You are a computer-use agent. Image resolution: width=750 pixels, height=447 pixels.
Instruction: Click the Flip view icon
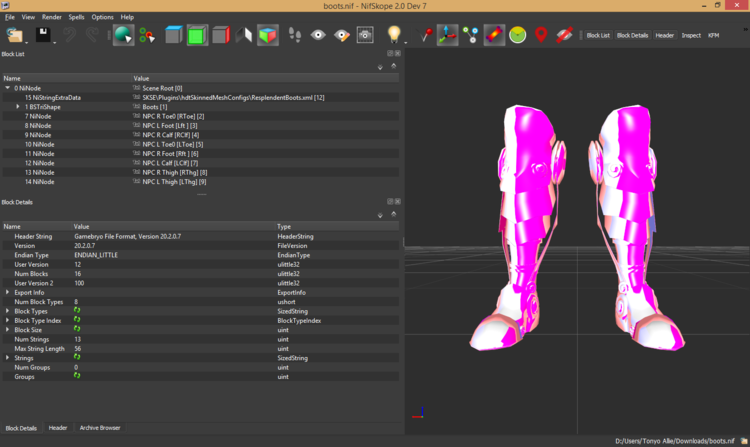(244, 35)
